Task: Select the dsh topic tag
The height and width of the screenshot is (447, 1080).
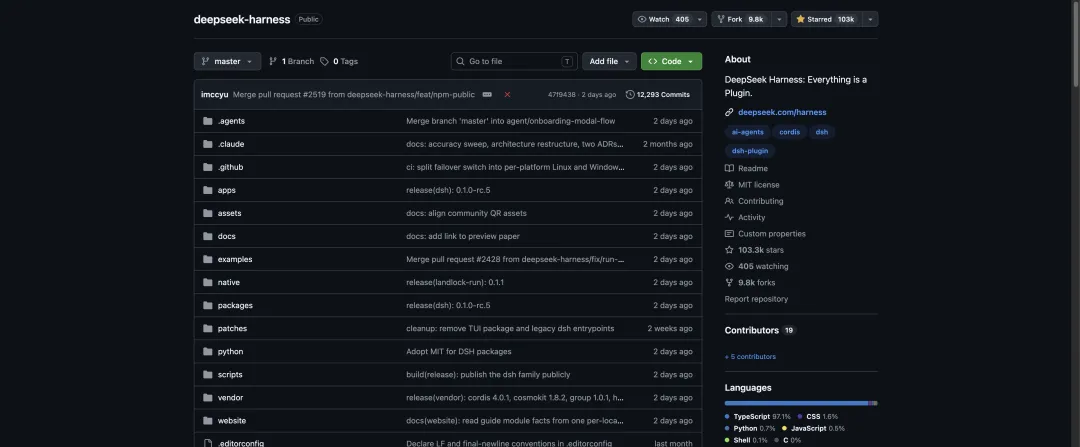Action: pyautogui.click(x=822, y=132)
